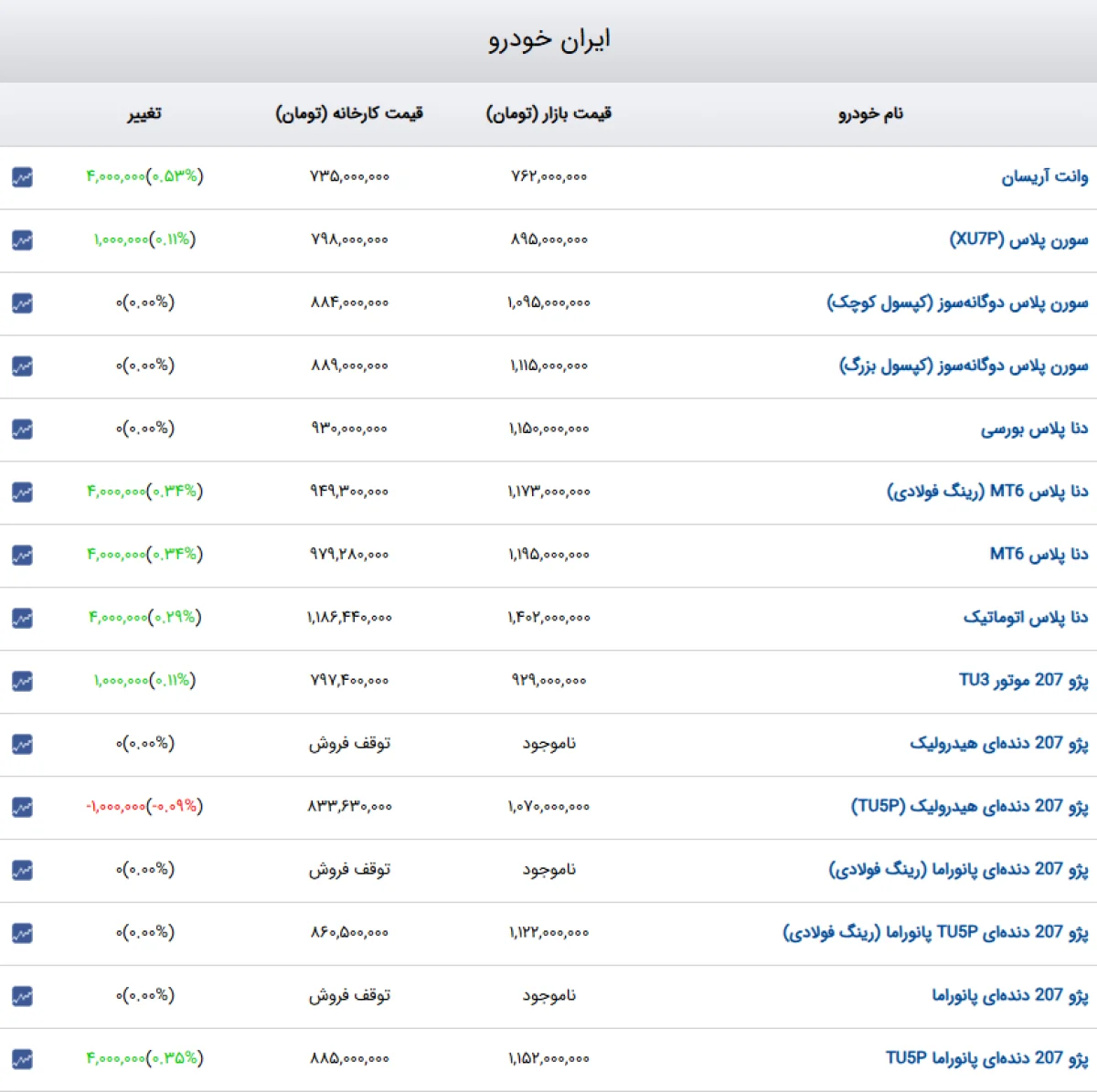This screenshot has height=1092, width=1097.
Task: Open chart for پژو 207 TU5P پانوراما رینگ فولادی
Action: click(x=23, y=932)
